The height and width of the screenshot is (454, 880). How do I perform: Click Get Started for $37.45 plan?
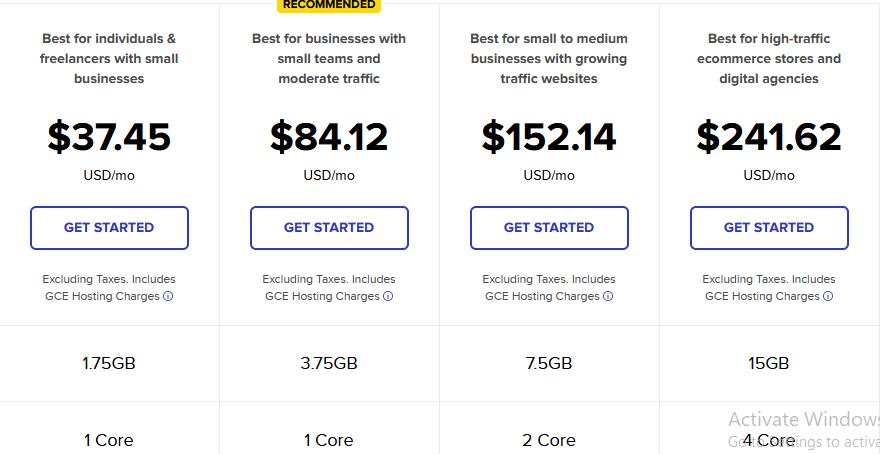[x=109, y=228]
